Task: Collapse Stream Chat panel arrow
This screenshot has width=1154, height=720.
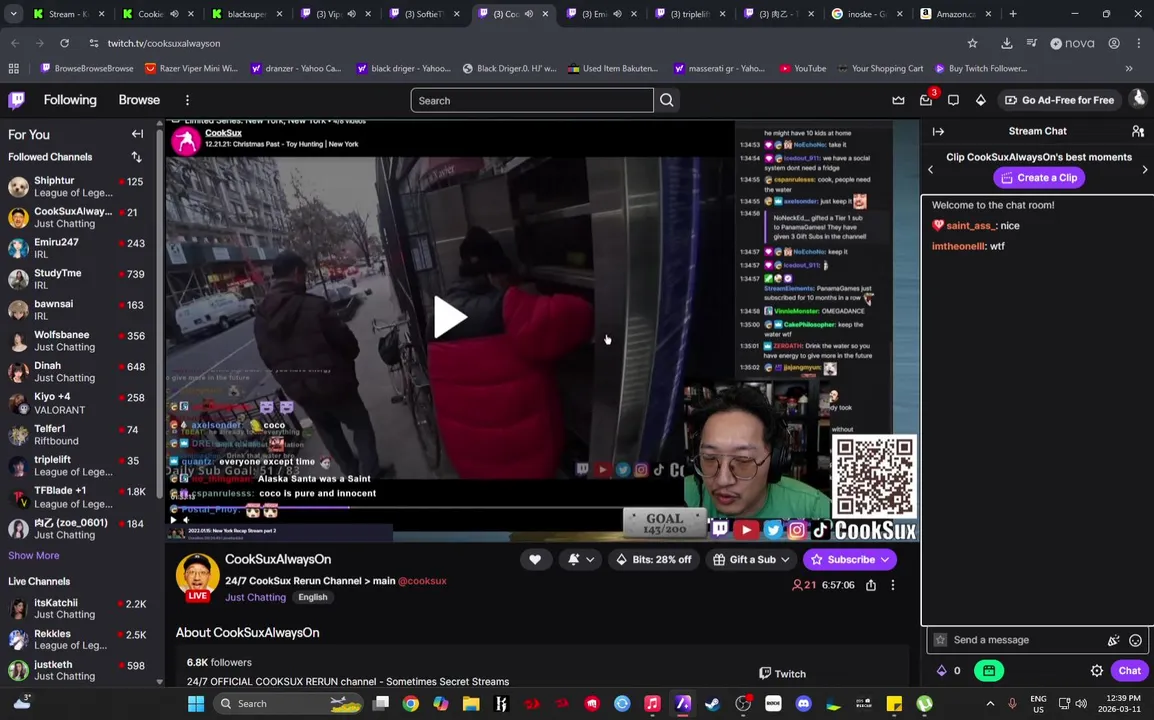Action: (x=938, y=131)
